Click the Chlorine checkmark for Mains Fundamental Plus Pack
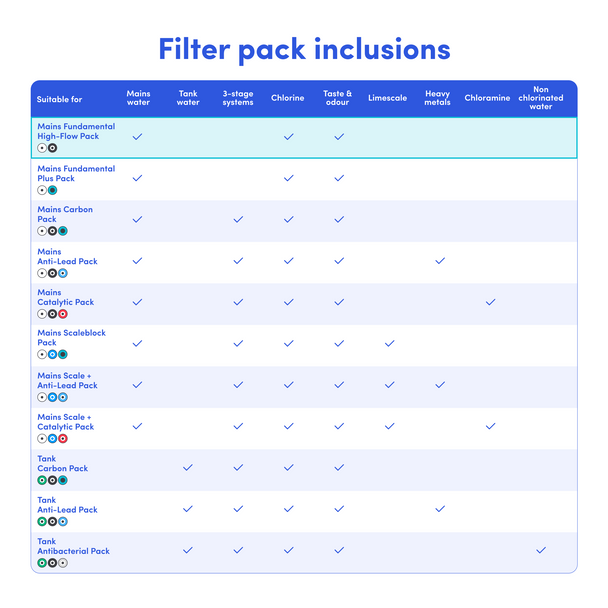The width and height of the screenshot is (608, 608). [x=288, y=178]
